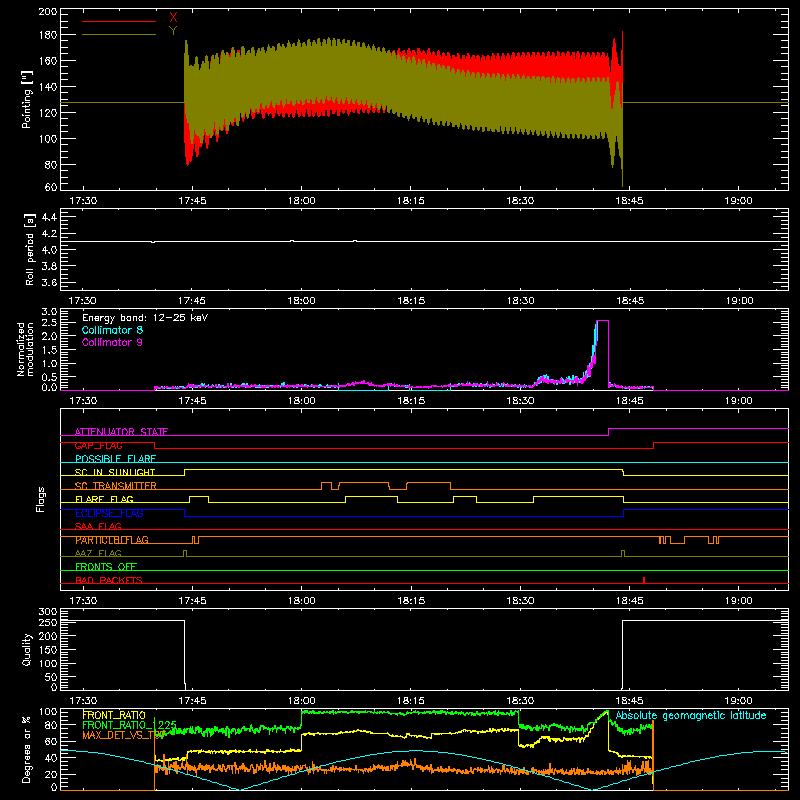
Task: Click the 3.8 tick on Roll period axis
Action: pos(49,266)
